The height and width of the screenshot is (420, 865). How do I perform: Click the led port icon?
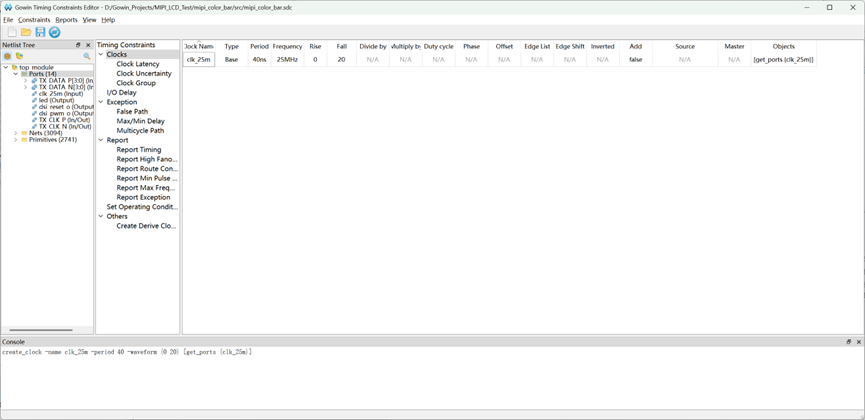34,100
